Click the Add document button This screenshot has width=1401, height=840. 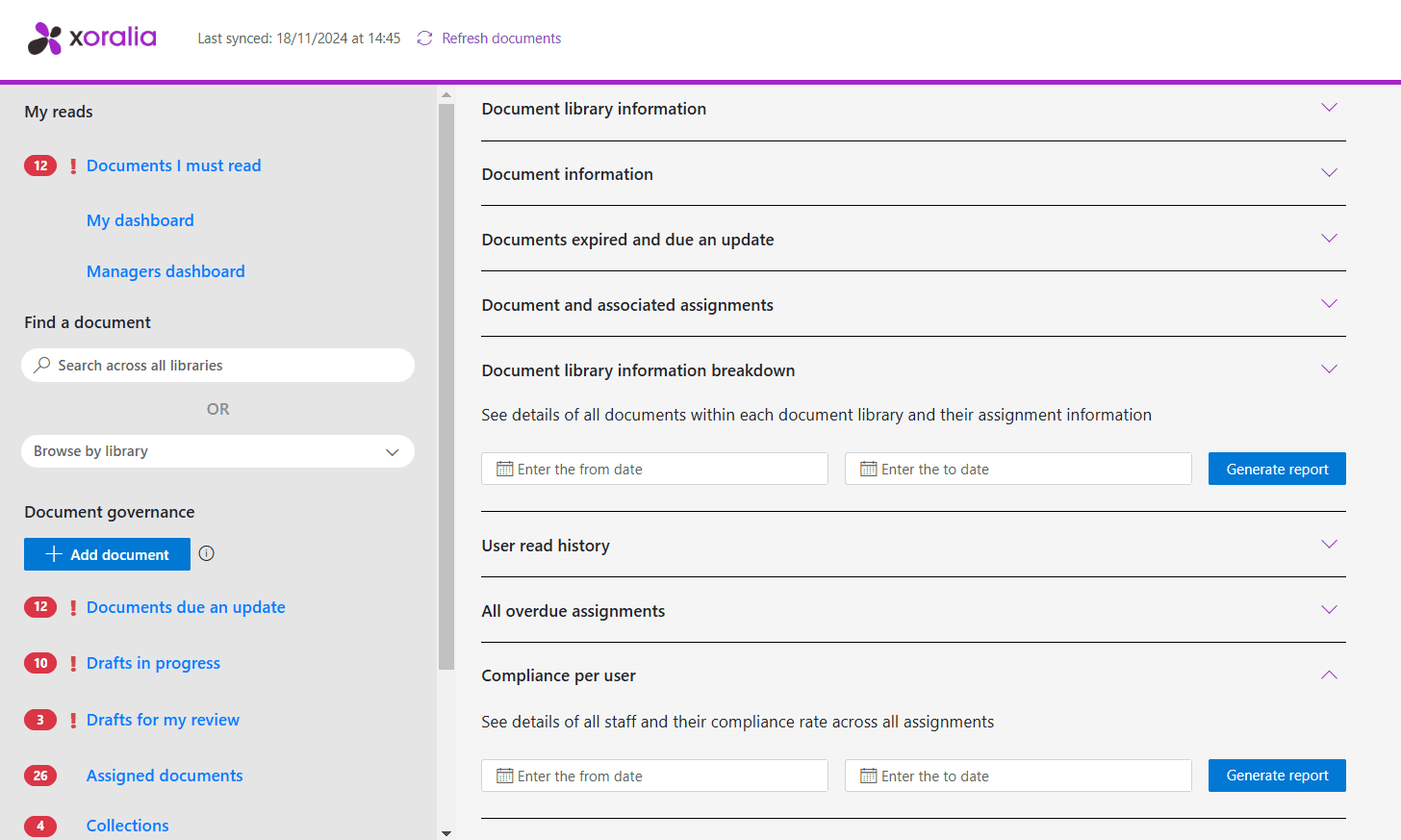tap(107, 554)
